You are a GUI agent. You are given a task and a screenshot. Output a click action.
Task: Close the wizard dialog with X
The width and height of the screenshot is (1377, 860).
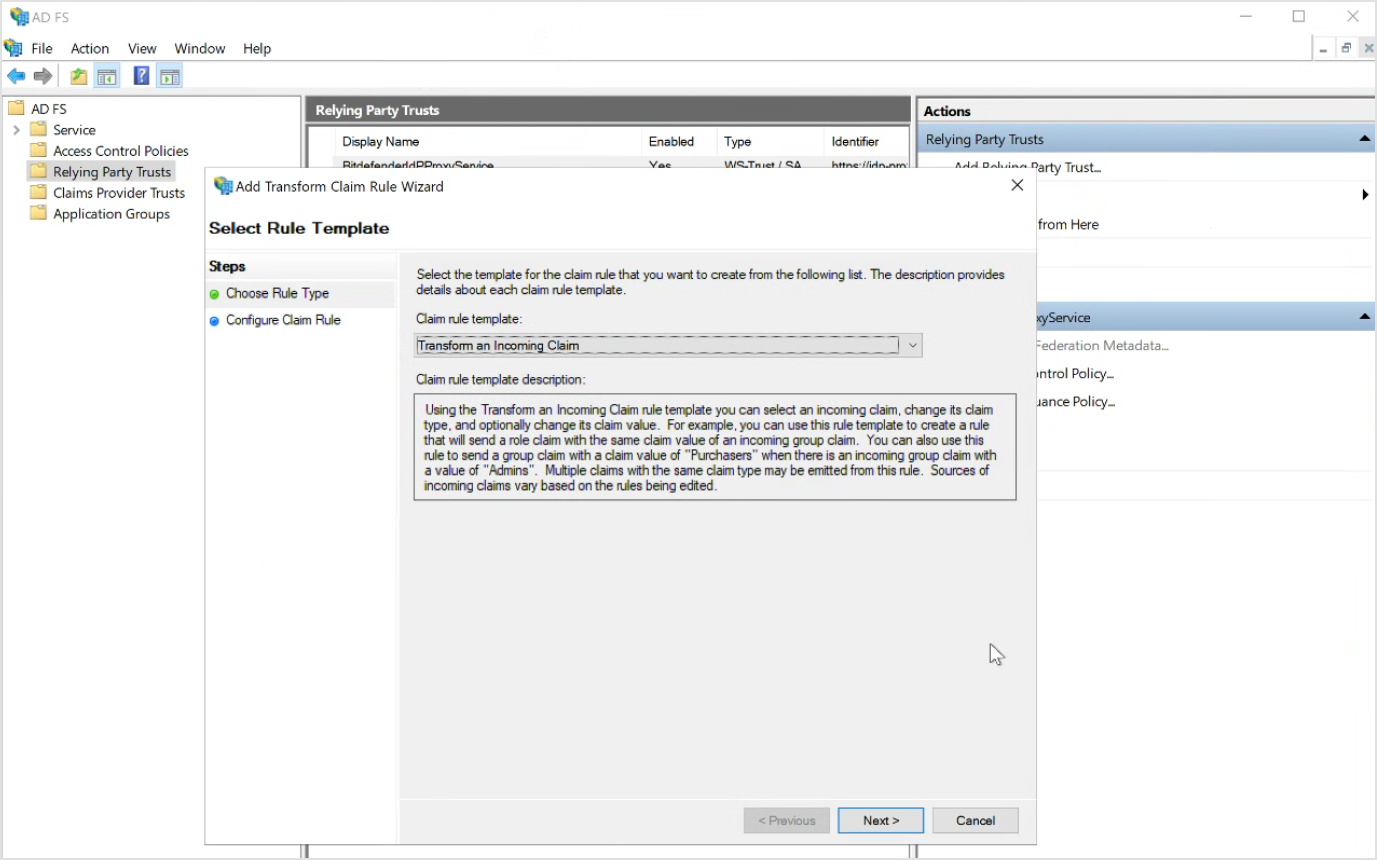coord(1017,185)
